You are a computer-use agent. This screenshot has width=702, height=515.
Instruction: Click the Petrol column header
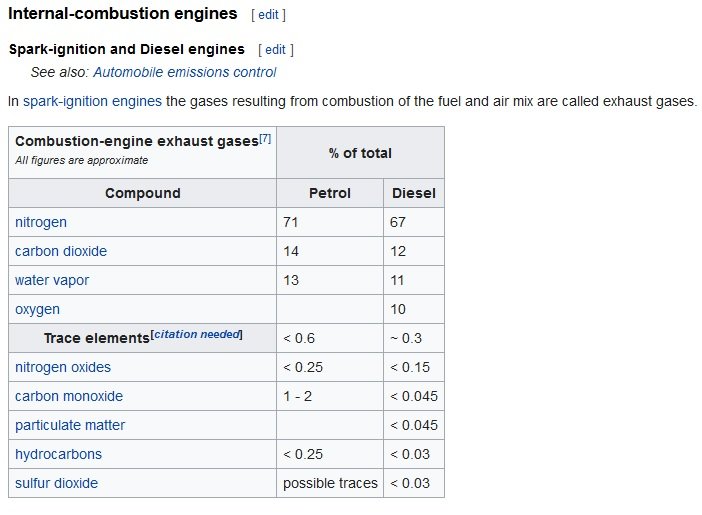point(329,193)
